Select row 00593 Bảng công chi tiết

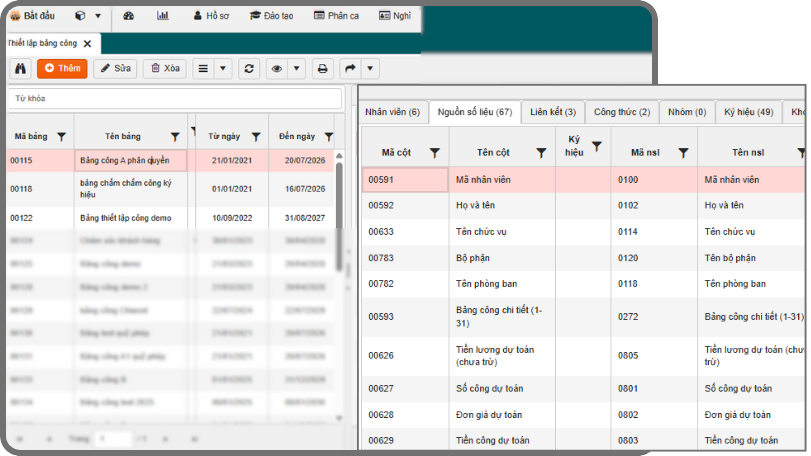click(583, 316)
